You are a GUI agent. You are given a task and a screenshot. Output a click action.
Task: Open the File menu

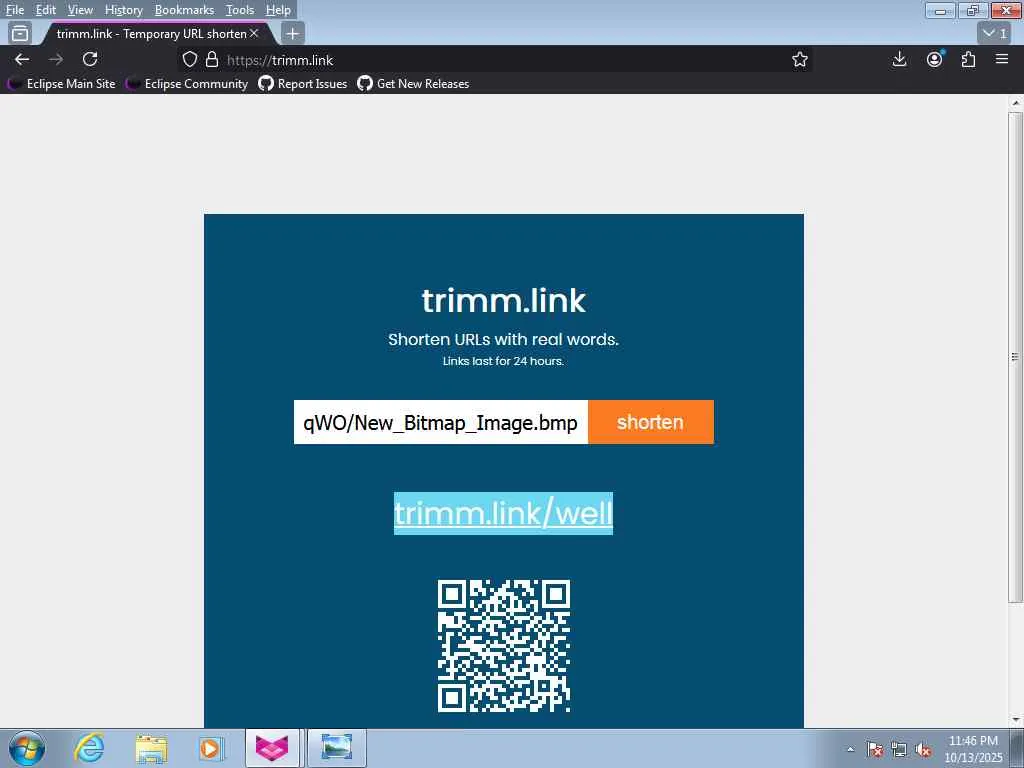[14, 10]
